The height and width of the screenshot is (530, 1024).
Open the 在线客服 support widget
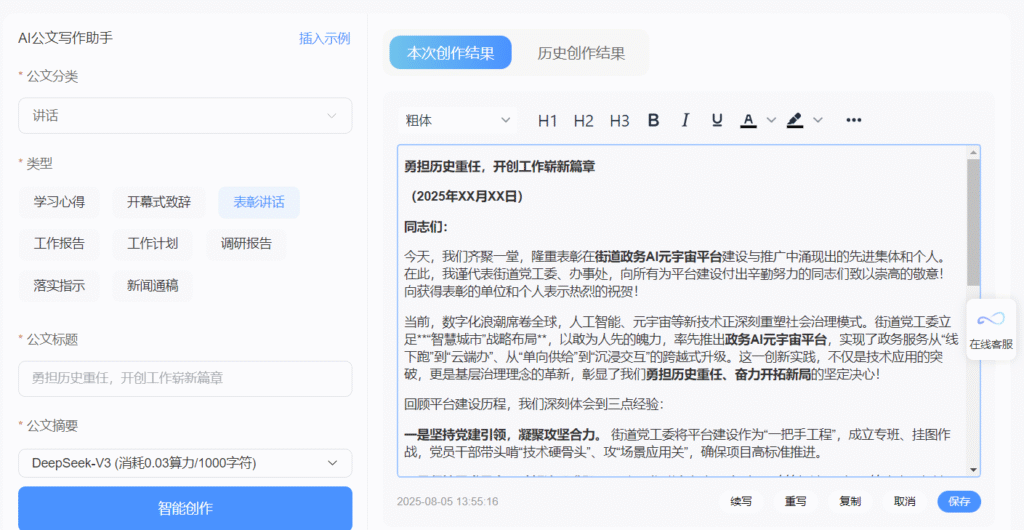[x=990, y=330]
